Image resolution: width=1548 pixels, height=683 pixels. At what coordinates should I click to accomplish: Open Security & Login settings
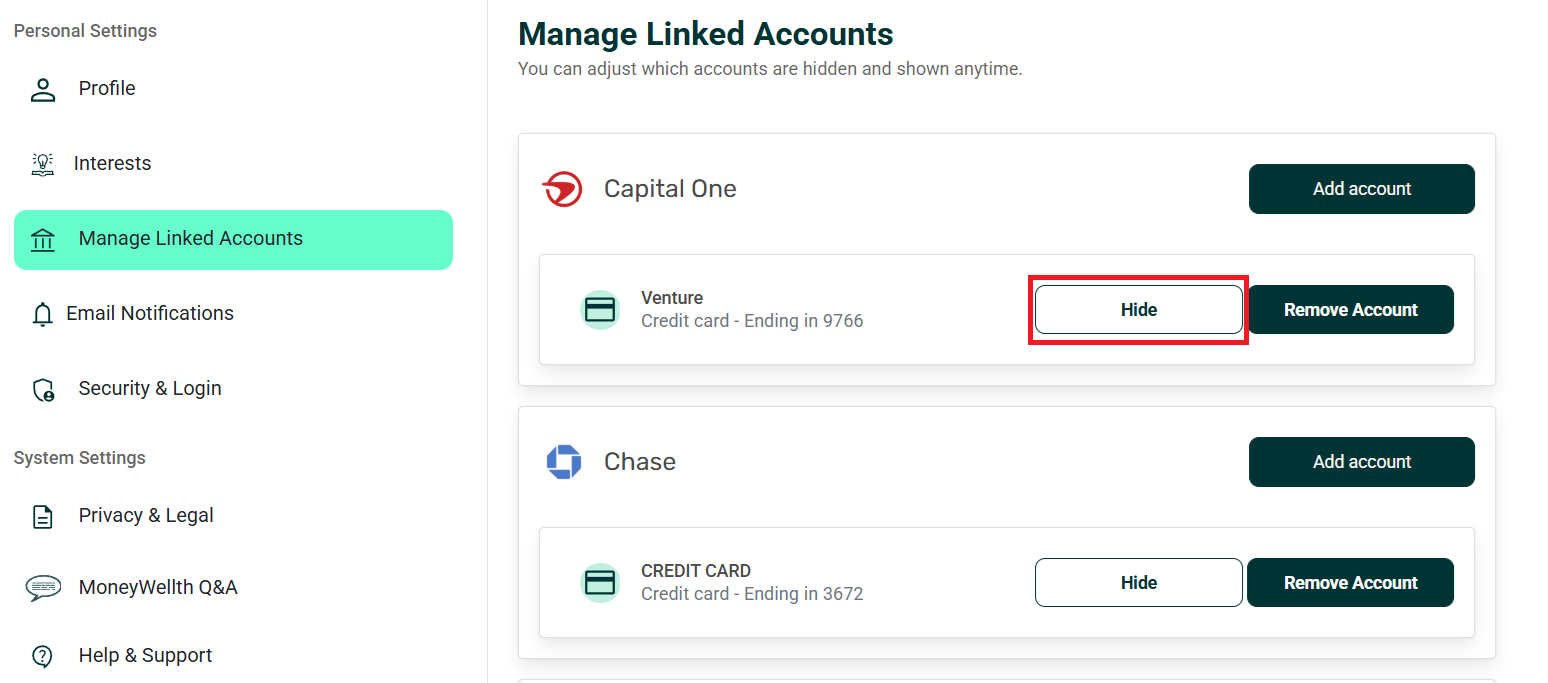point(150,389)
